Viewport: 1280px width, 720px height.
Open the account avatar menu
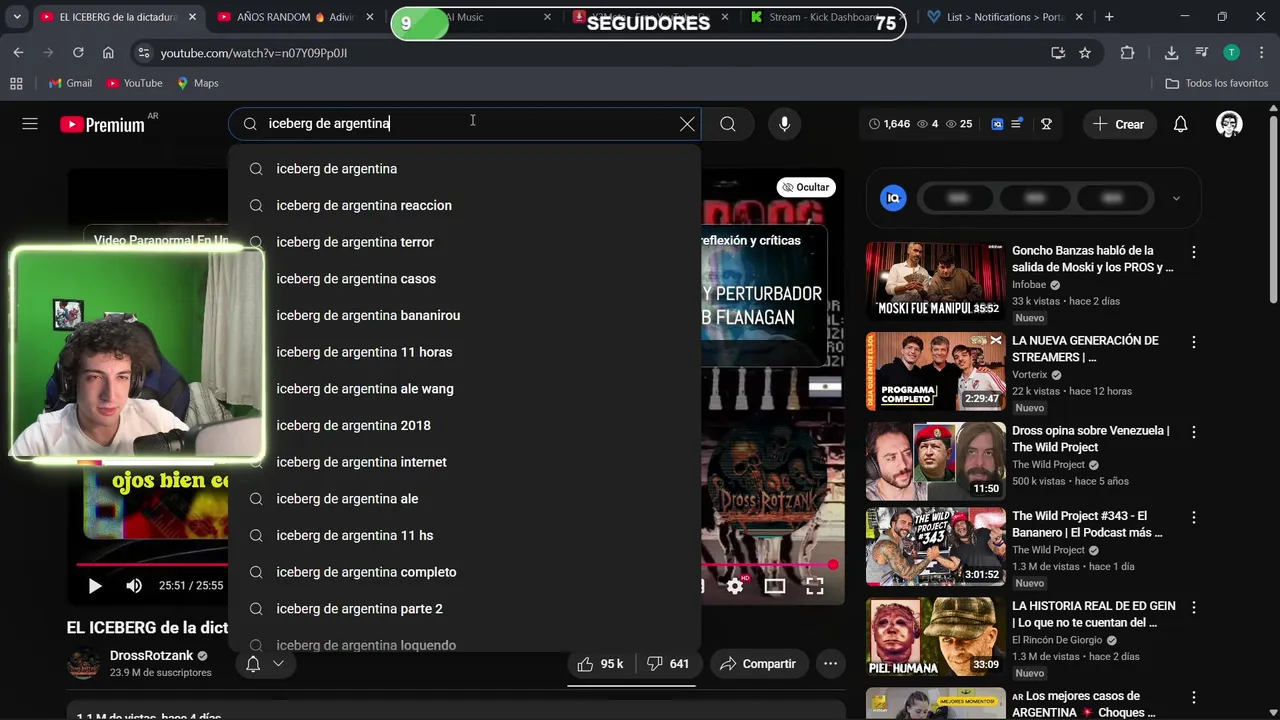(1229, 124)
